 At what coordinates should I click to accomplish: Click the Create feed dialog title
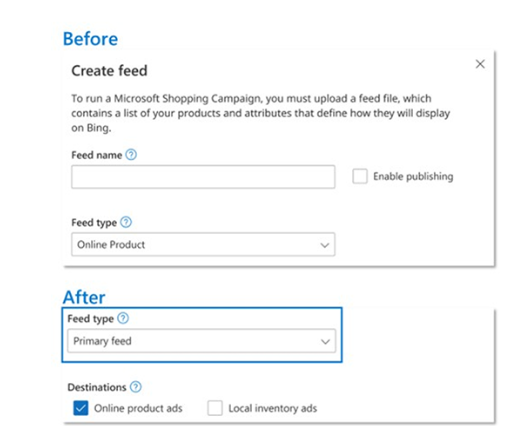[109, 71]
